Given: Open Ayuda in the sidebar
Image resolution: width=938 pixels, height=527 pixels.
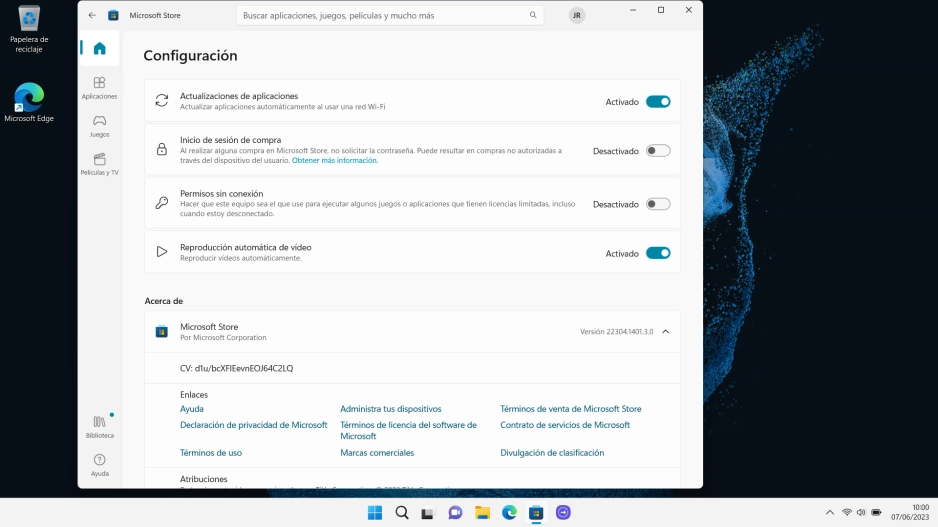Looking at the screenshot, I should click(x=99, y=465).
